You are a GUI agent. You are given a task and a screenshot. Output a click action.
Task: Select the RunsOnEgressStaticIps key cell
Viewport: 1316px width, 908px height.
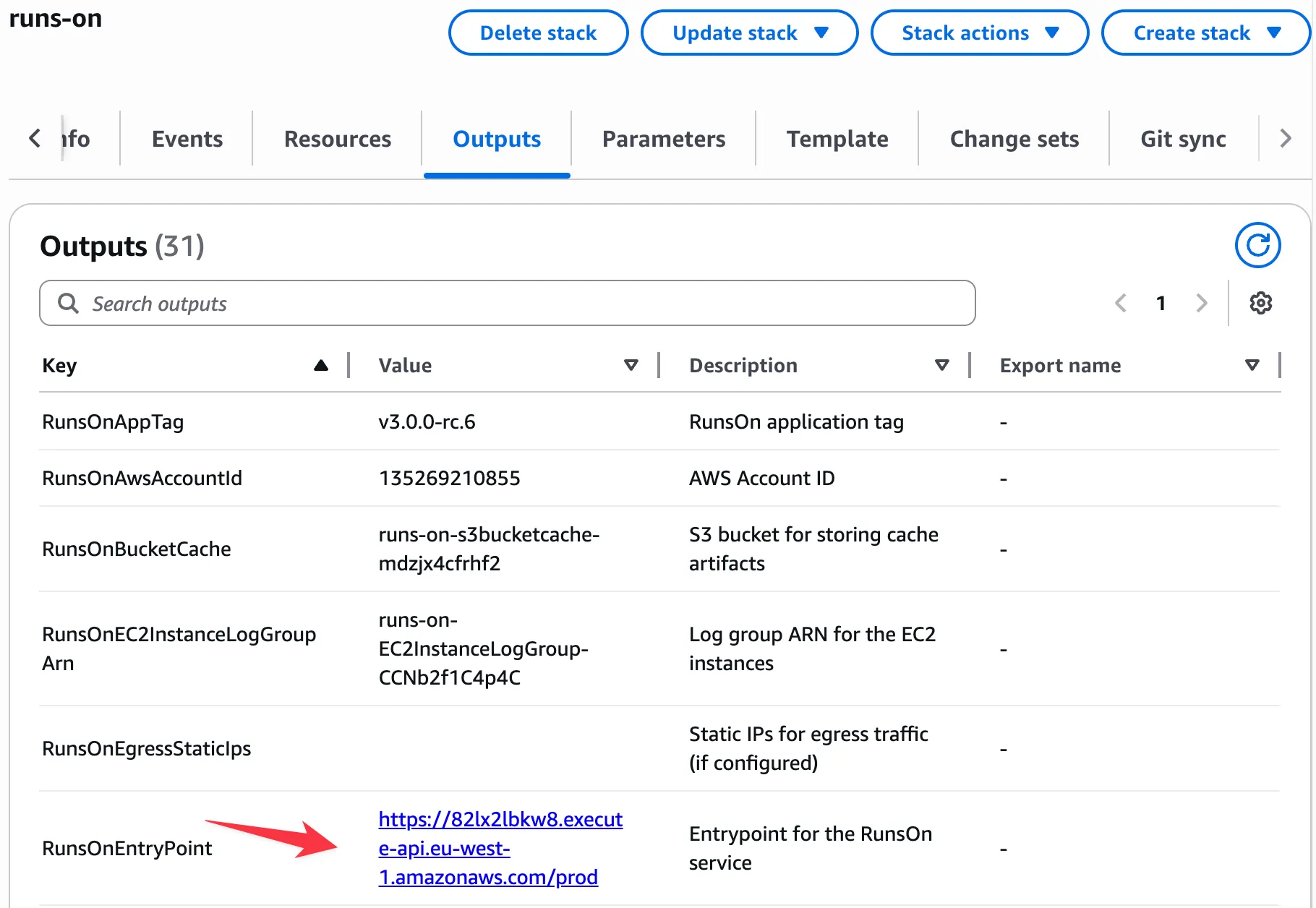coord(146,748)
